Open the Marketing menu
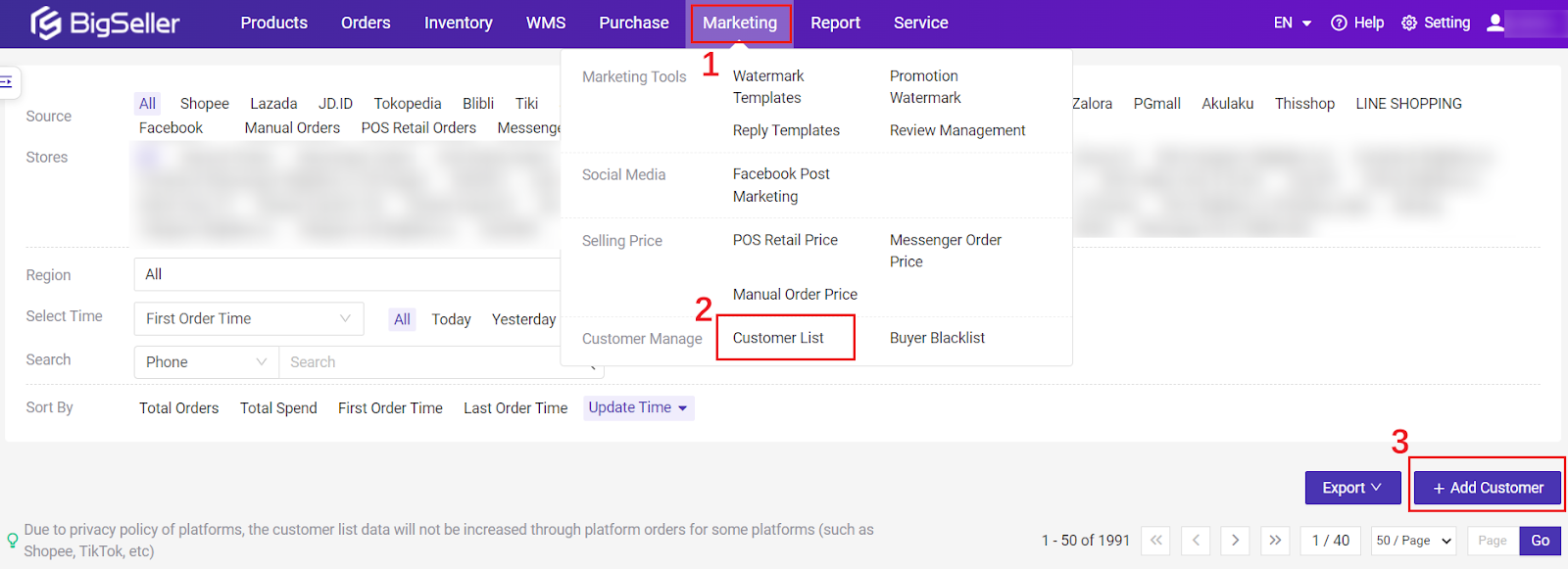 coord(740,23)
